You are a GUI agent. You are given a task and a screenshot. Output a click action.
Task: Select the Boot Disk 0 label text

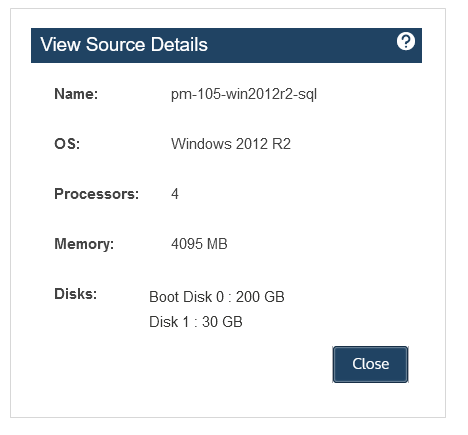[x=186, y=297]
